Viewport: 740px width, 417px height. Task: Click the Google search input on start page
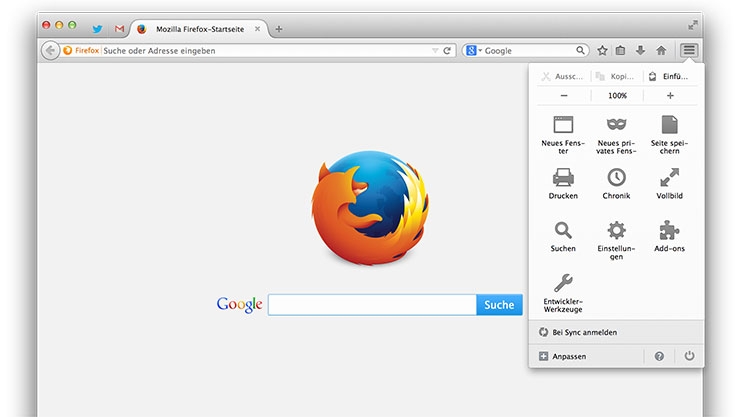pyautogui.click(x=372, y=305)
